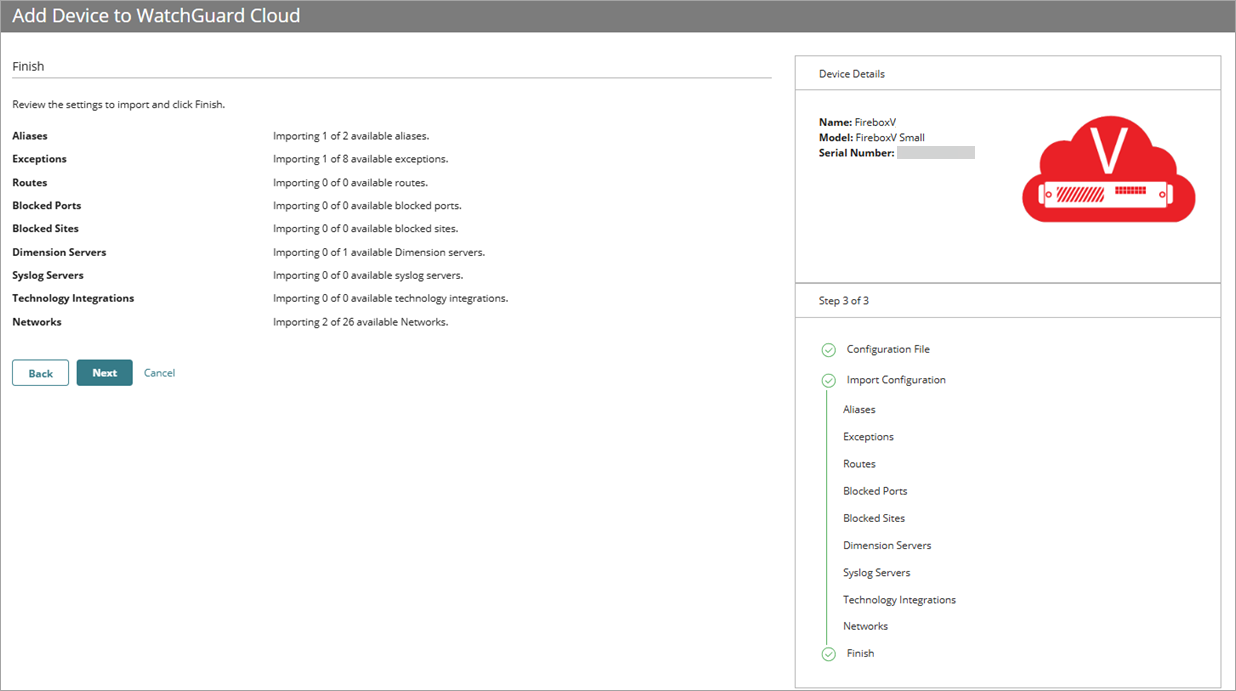The image size is (1236, 691).
Task: Click the Next button
Action: point(105,373)
